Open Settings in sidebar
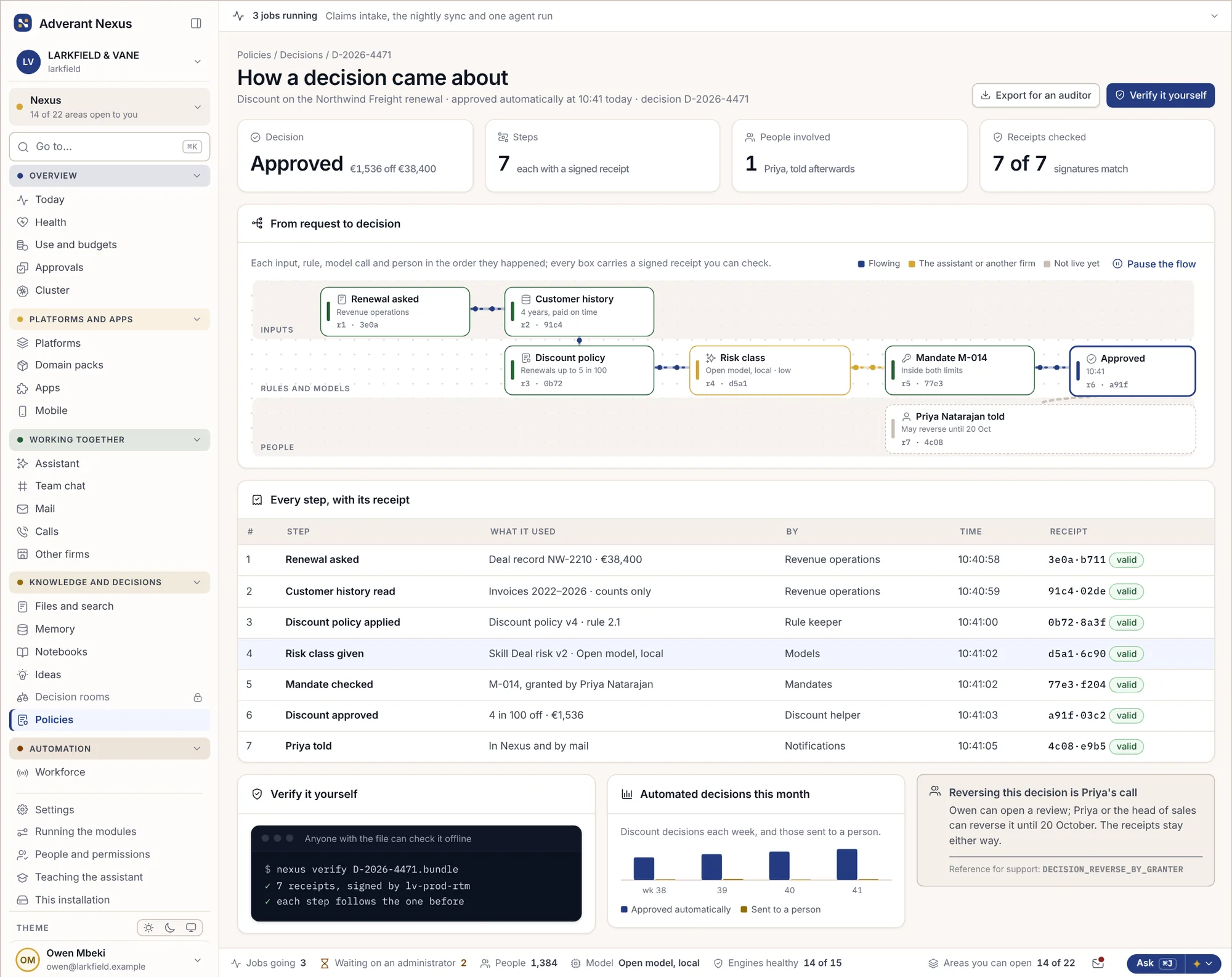This screenshot has width=1232, height=977. [x=110, y=809]
